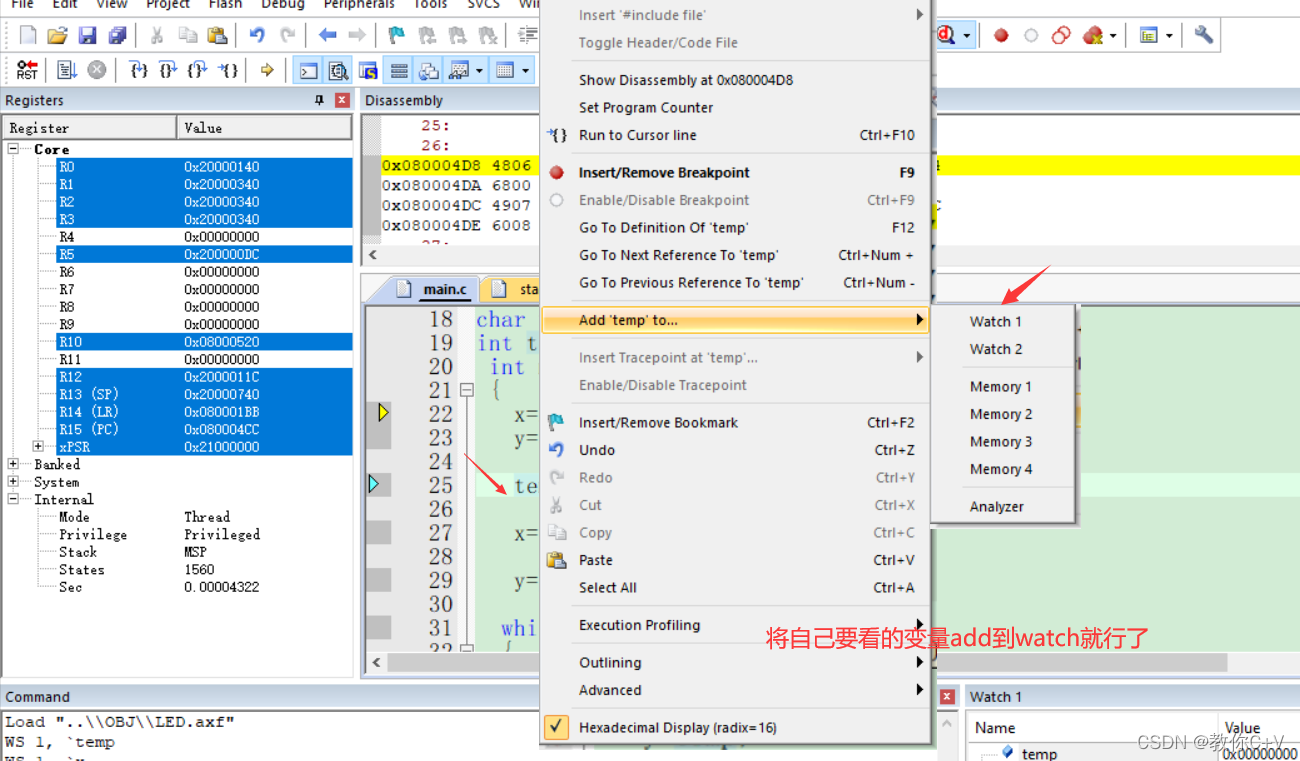This screenshot has width=1300, height=761.
Task: Click the Value column header in Registers
Action: [x=264, y=128]
